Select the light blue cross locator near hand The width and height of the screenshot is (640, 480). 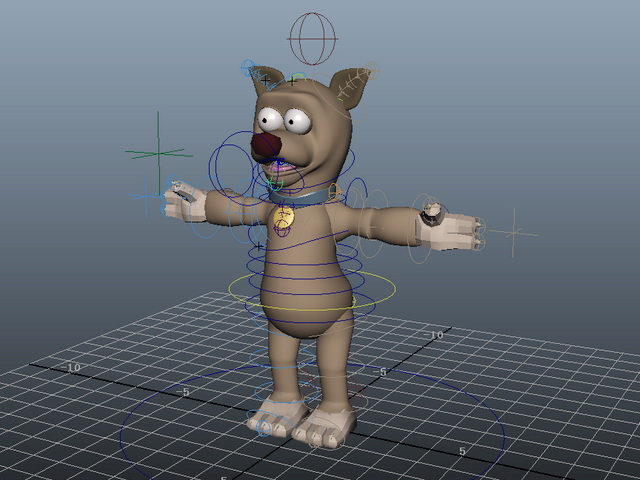pyautogui.click(x=147, y=196)
